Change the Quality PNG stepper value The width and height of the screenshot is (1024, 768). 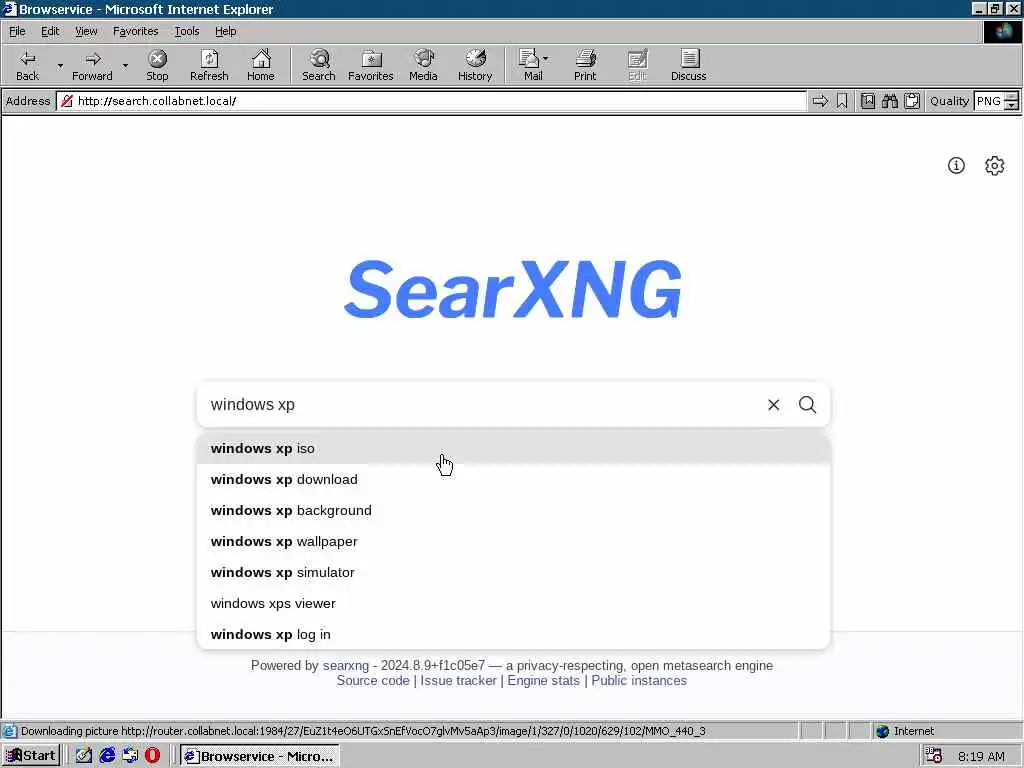pos(1011,101)
